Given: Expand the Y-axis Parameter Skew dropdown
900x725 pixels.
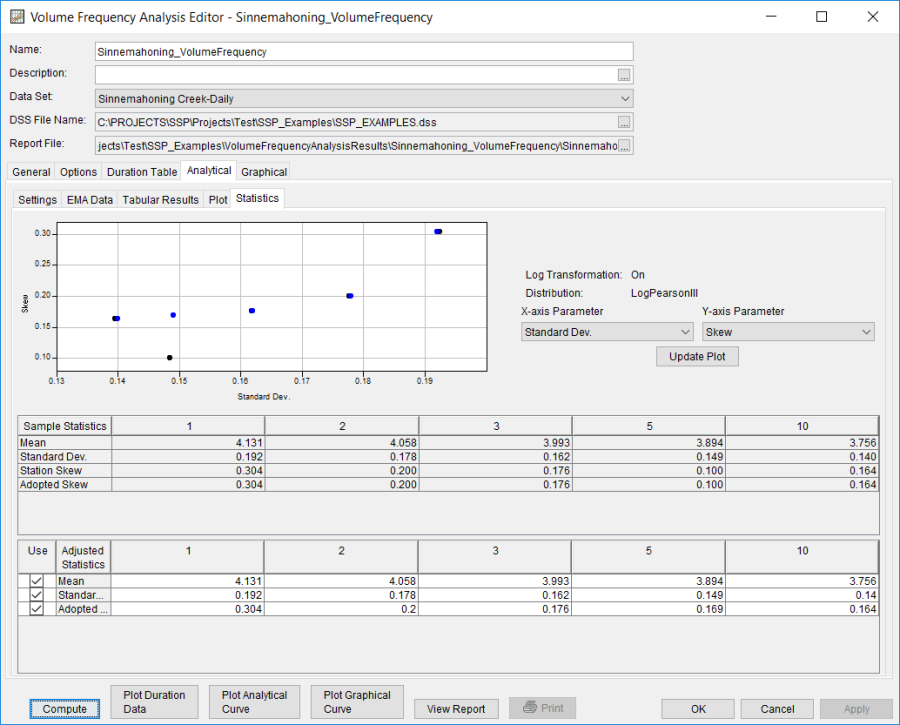Looking at the screenshot, I should coord(788,332).
